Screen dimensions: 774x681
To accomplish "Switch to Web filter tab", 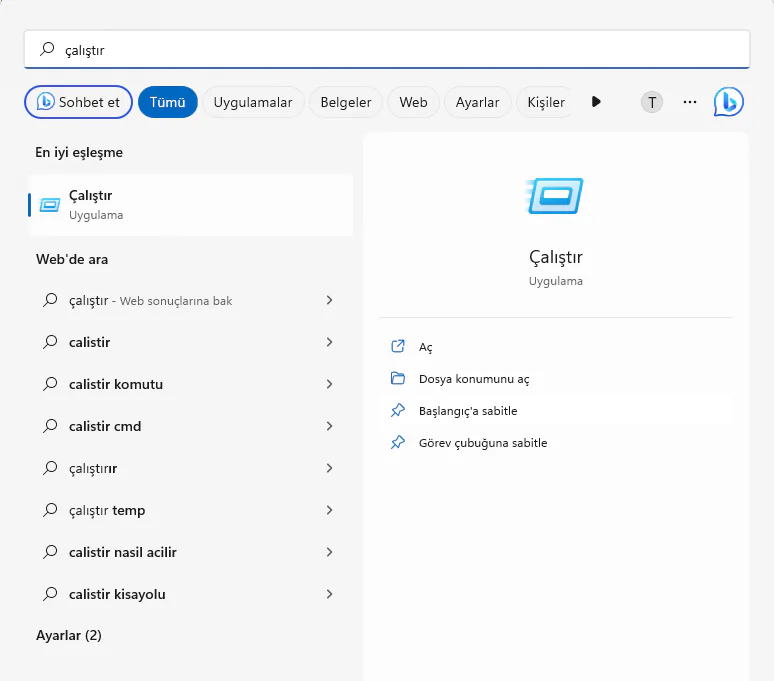I will (x=413, y=102).
